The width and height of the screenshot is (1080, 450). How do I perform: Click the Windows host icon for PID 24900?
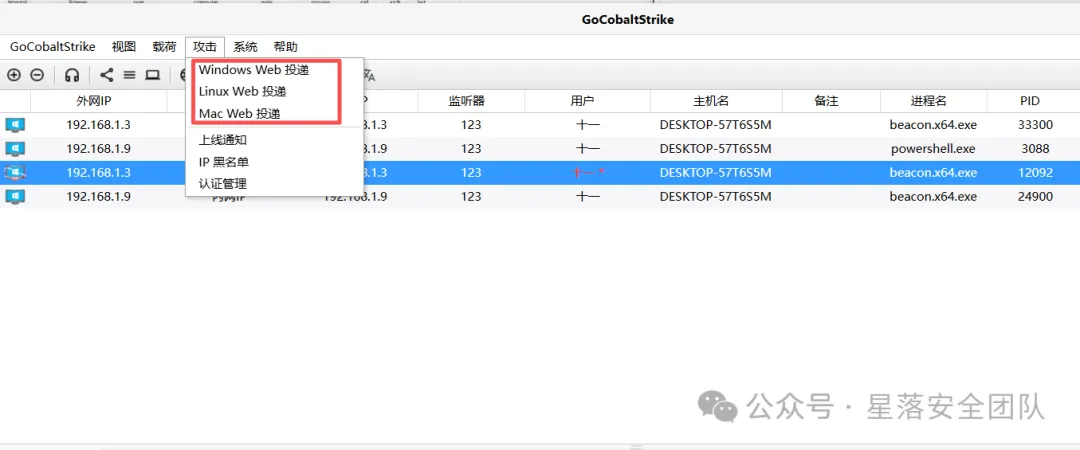(15, 197)
